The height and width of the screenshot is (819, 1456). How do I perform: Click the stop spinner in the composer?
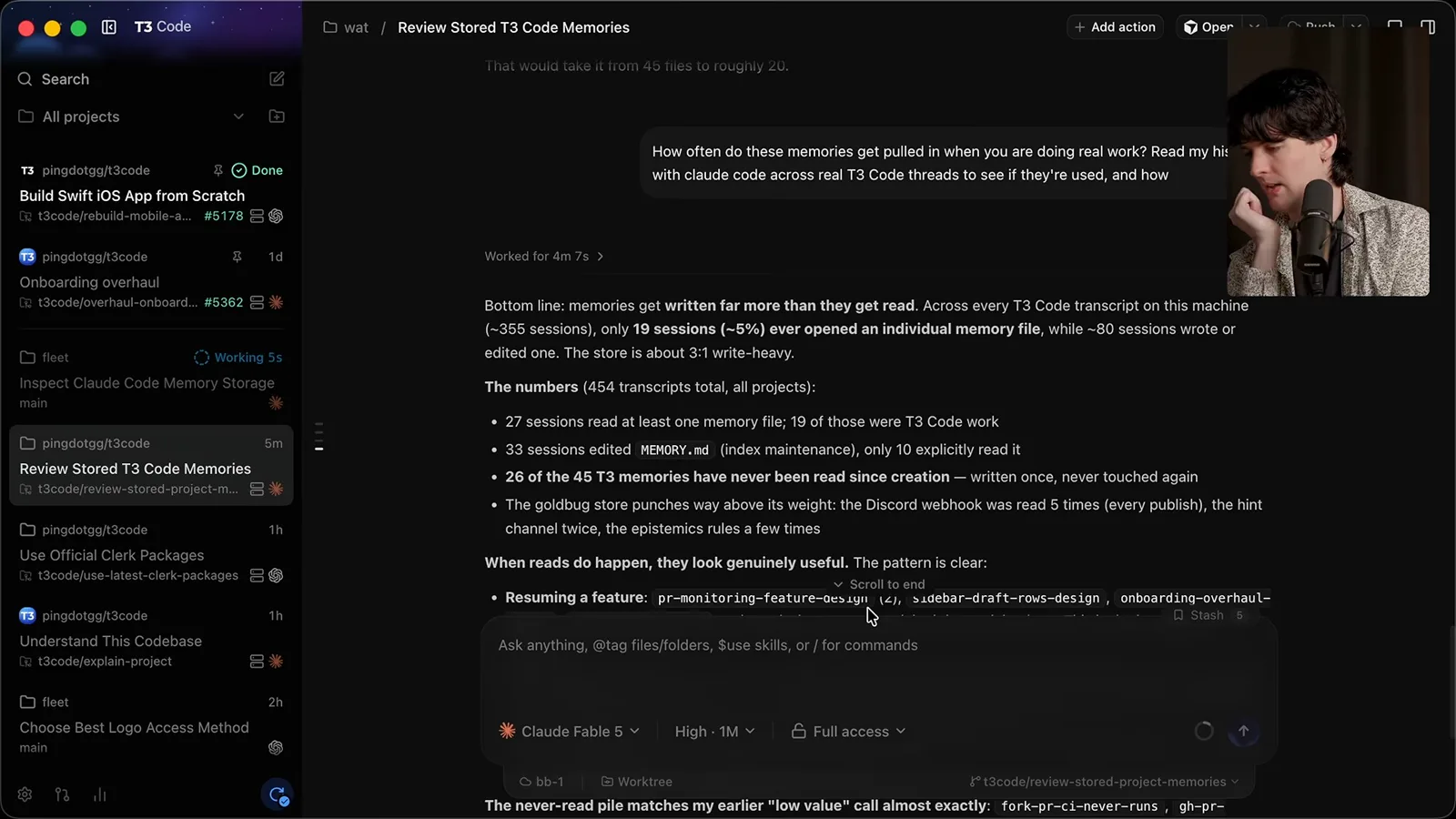pyautogui.click(x=1203, y=731)
